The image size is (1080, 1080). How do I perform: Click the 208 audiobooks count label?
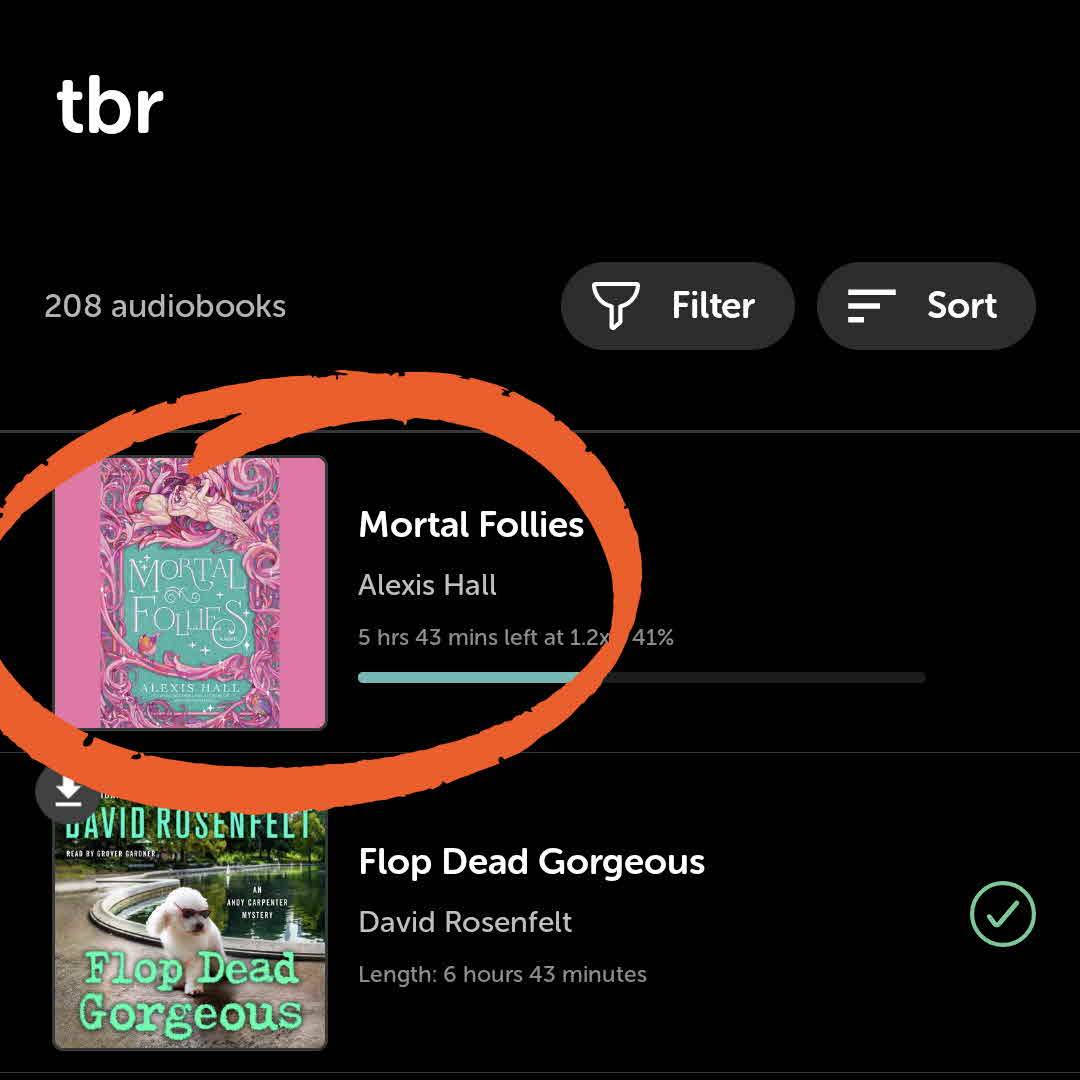[165, 307]
